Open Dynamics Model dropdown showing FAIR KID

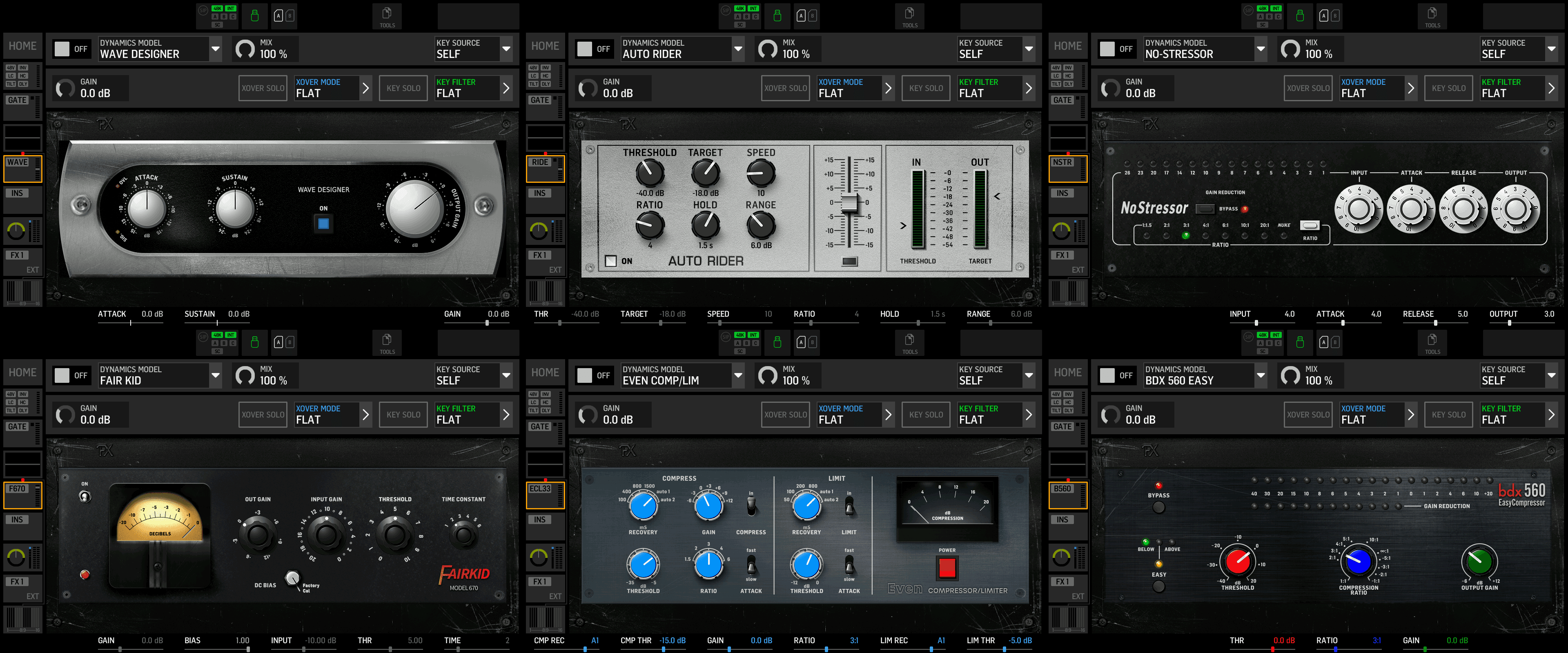[x=160, y=375]
